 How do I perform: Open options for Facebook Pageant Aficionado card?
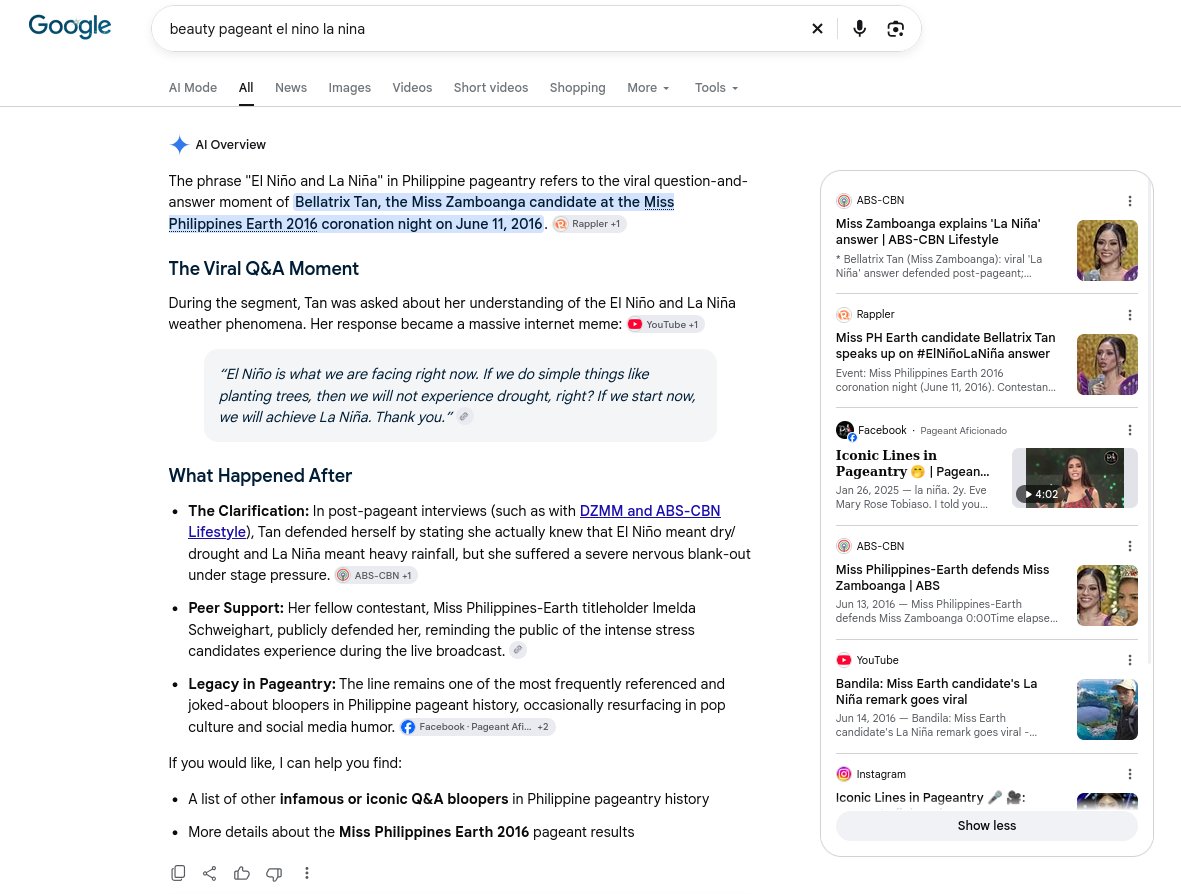click(1130, 430)
